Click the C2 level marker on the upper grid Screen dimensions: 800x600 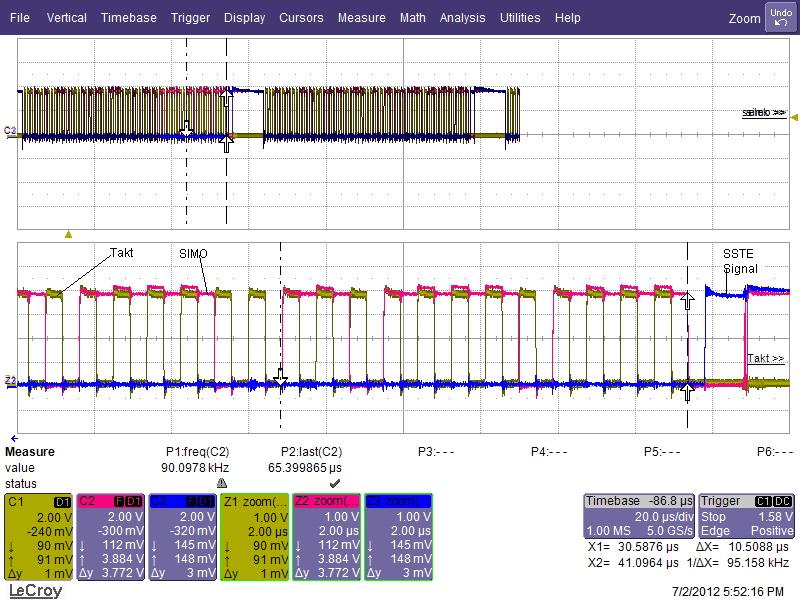(x=10, y=131)
